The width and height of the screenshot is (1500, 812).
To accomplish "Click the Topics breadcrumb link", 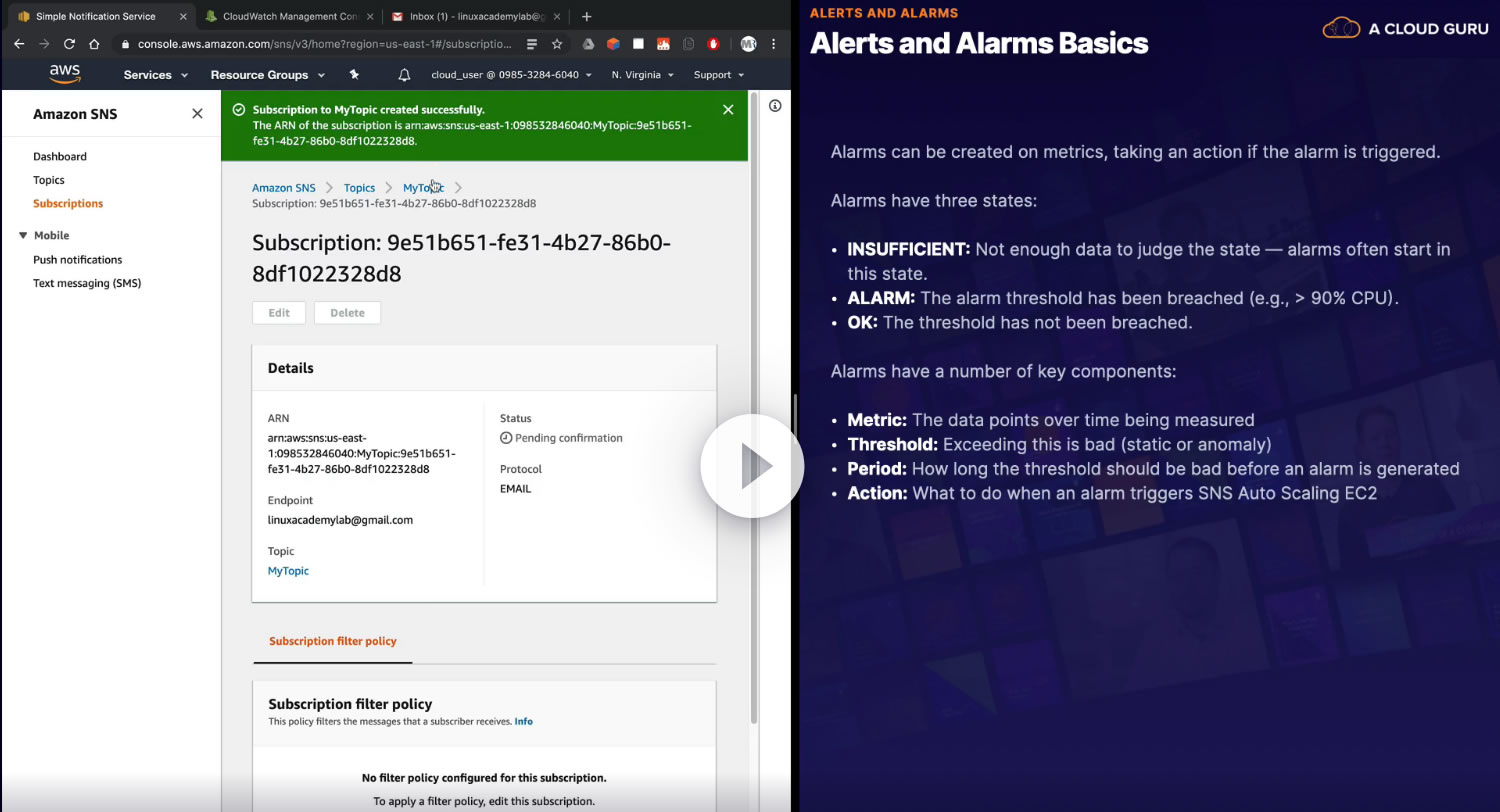I will pos(359,188).
